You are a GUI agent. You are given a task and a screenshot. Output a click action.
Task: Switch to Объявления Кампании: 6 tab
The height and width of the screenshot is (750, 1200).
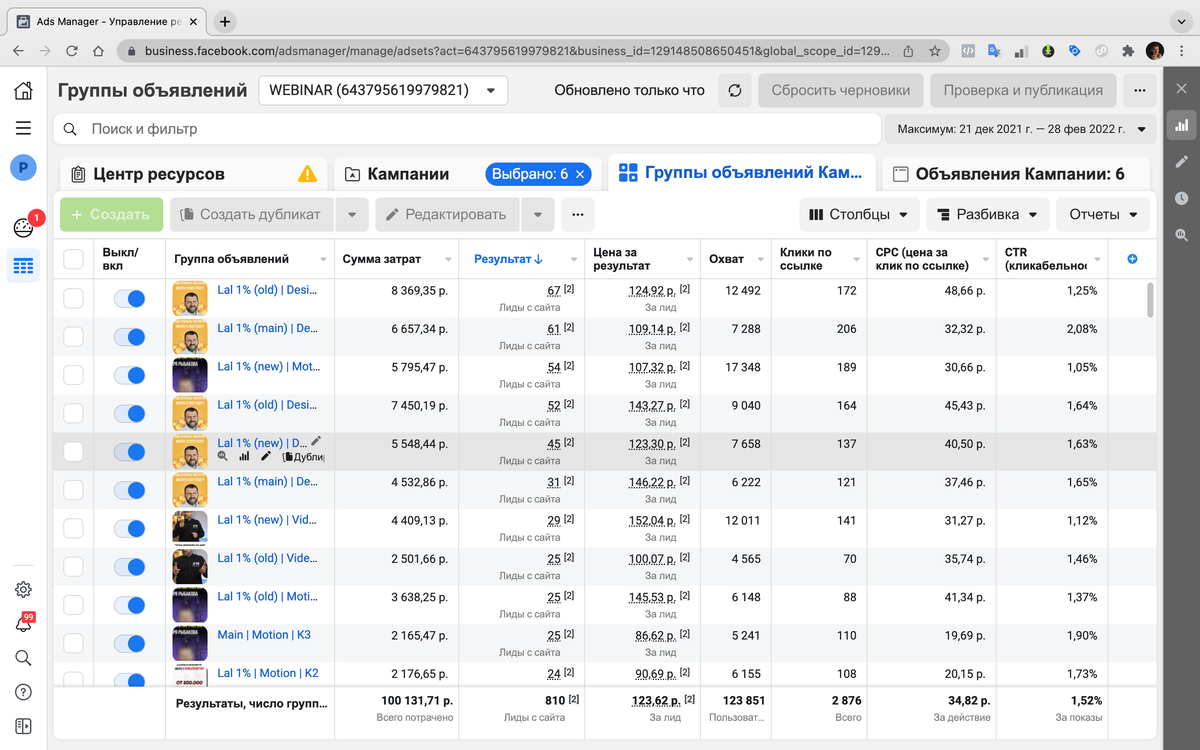tap(1016, 174)
